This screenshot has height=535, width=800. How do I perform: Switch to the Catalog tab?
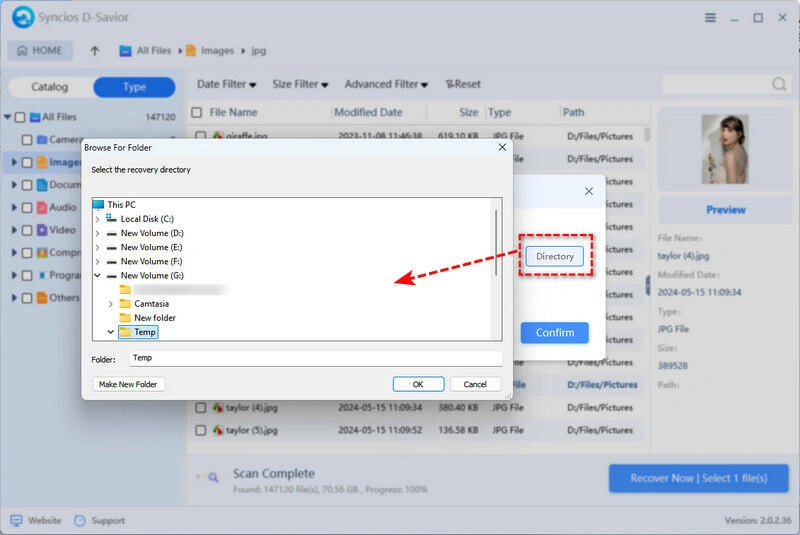49,87
